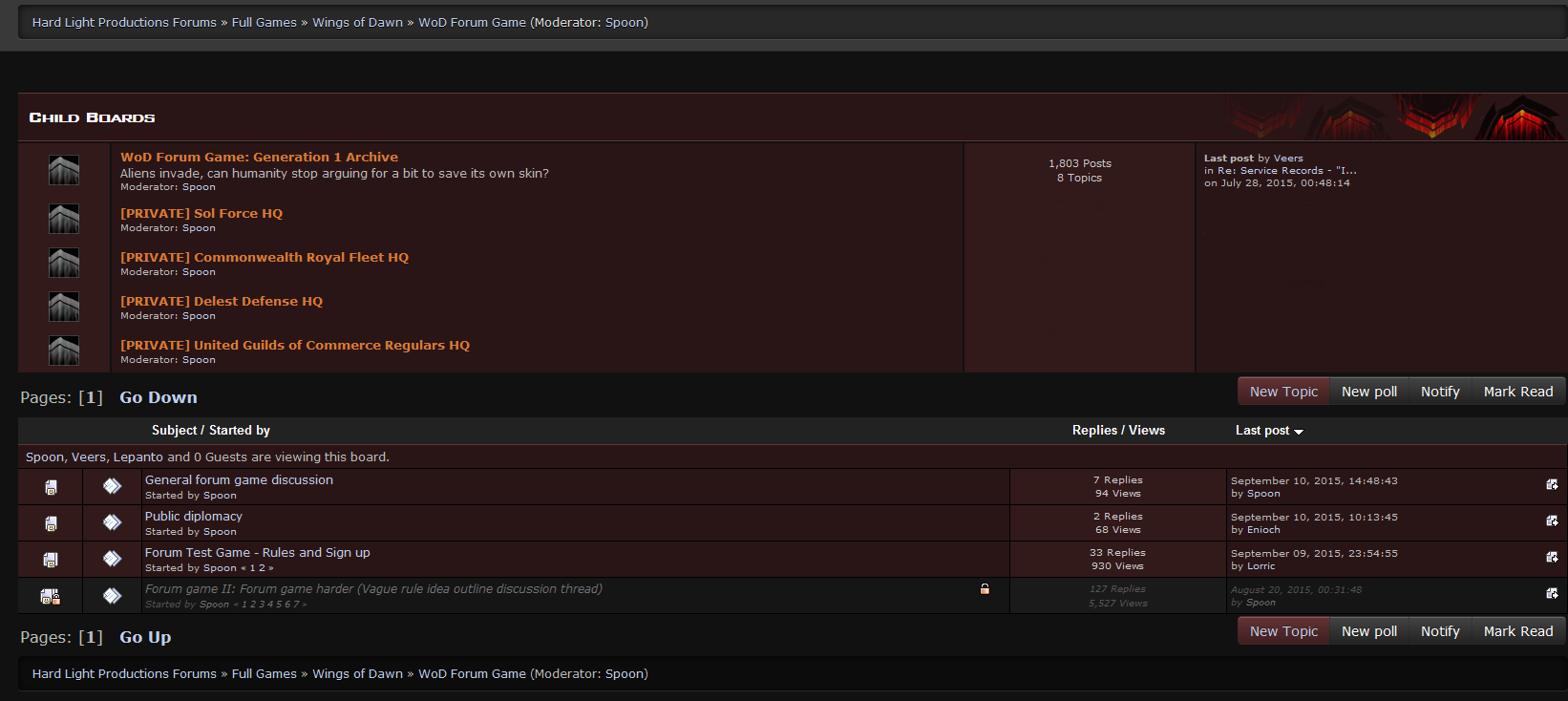This screenshot has width=1568, height=701.
Task: Open [PRIVATE] Delest Defense HQ board
Action: 222,301
